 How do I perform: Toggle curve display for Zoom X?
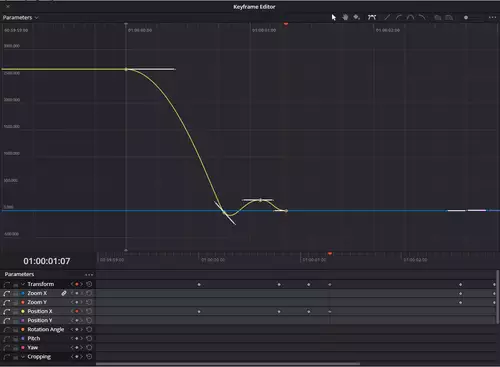click(x=7, y=294)
